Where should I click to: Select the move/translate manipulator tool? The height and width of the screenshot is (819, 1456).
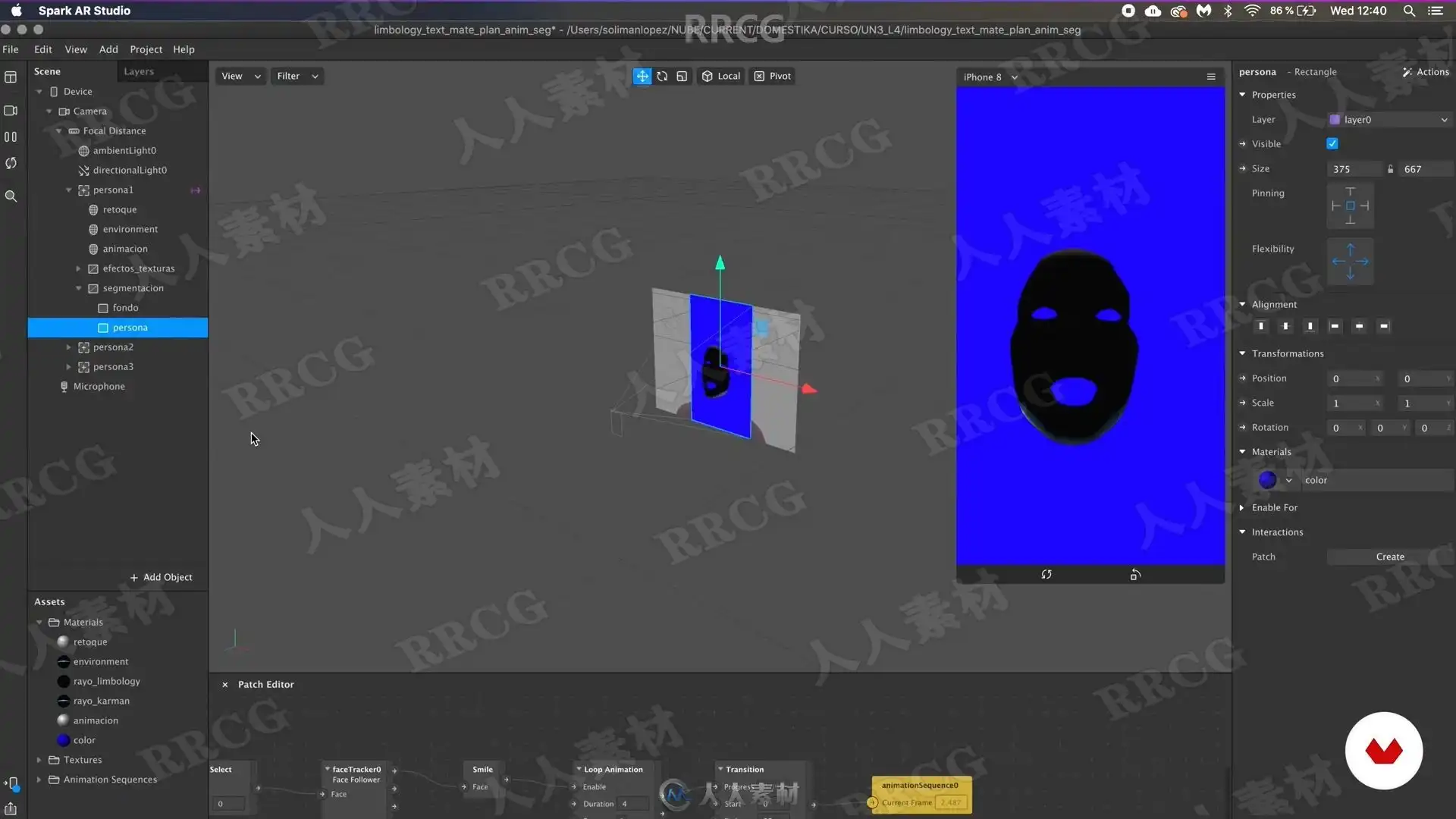[x=642, y=76]
